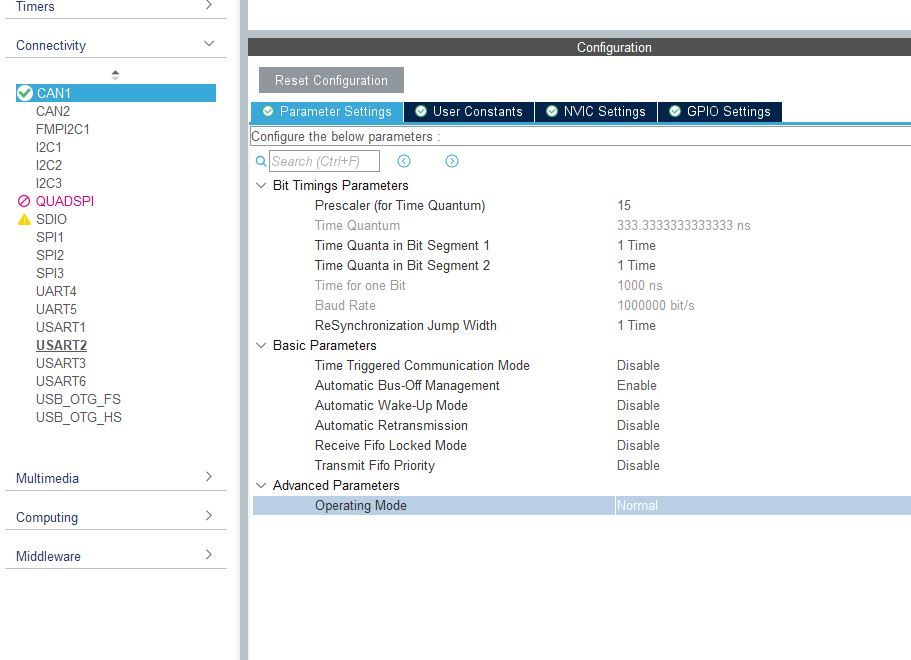Select USART3 peripheral
The width and height of the screenshot is (911, 660).
pos(61,363)
